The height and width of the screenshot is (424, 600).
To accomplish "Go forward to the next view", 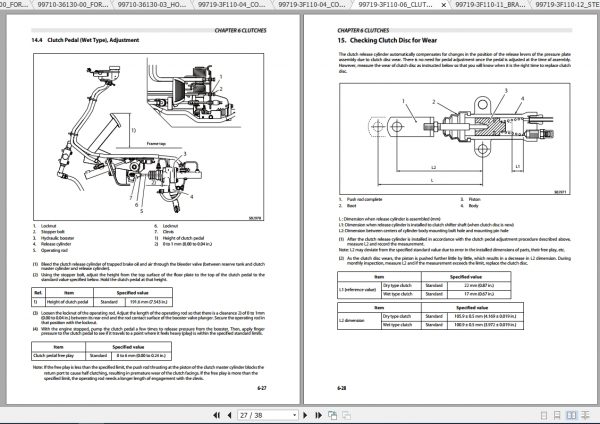I will [x=346, y=415].
